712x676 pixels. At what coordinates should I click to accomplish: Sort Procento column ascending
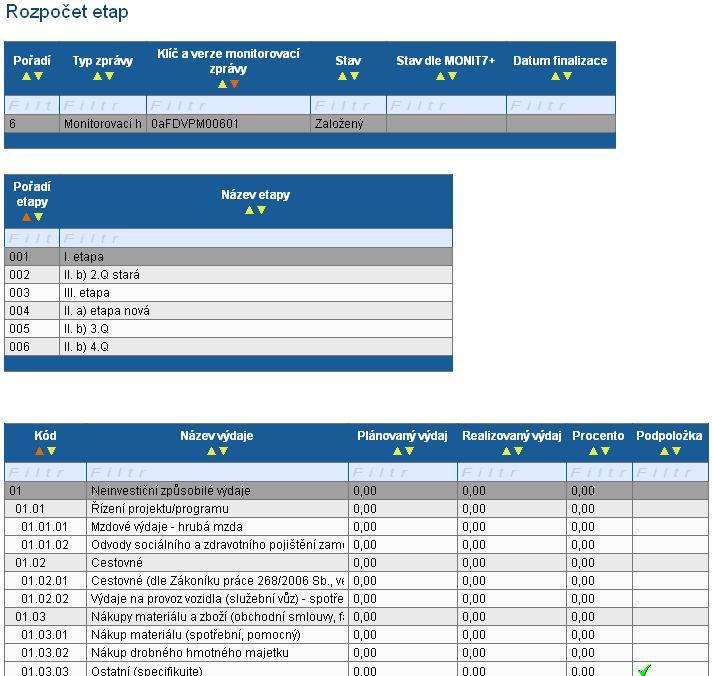[x=593, y=451]
